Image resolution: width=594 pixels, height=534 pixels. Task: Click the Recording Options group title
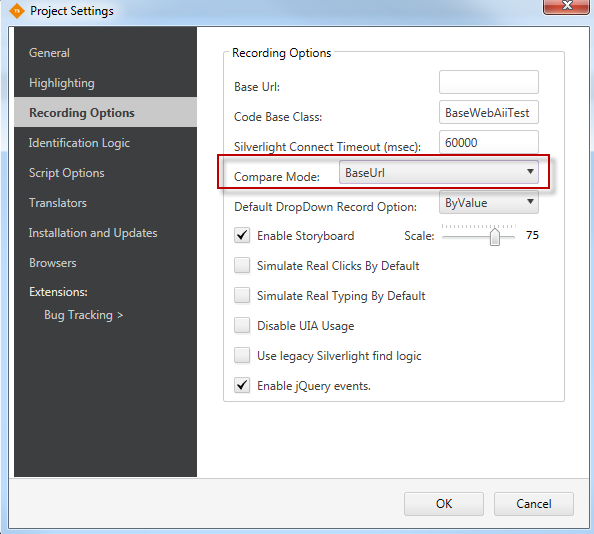[x=281, y=53]
